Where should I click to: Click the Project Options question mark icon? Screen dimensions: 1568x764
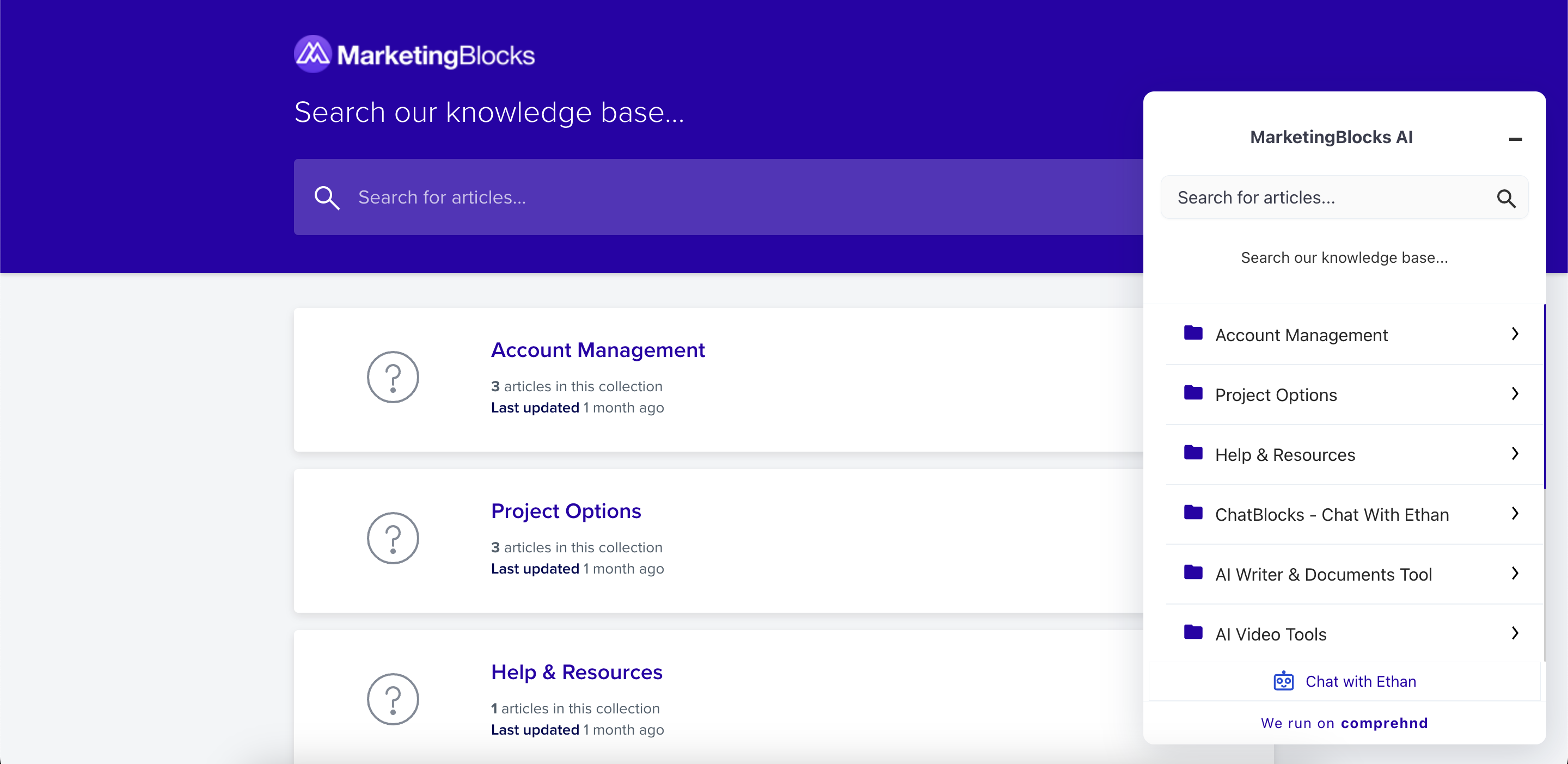click(393, 538)
